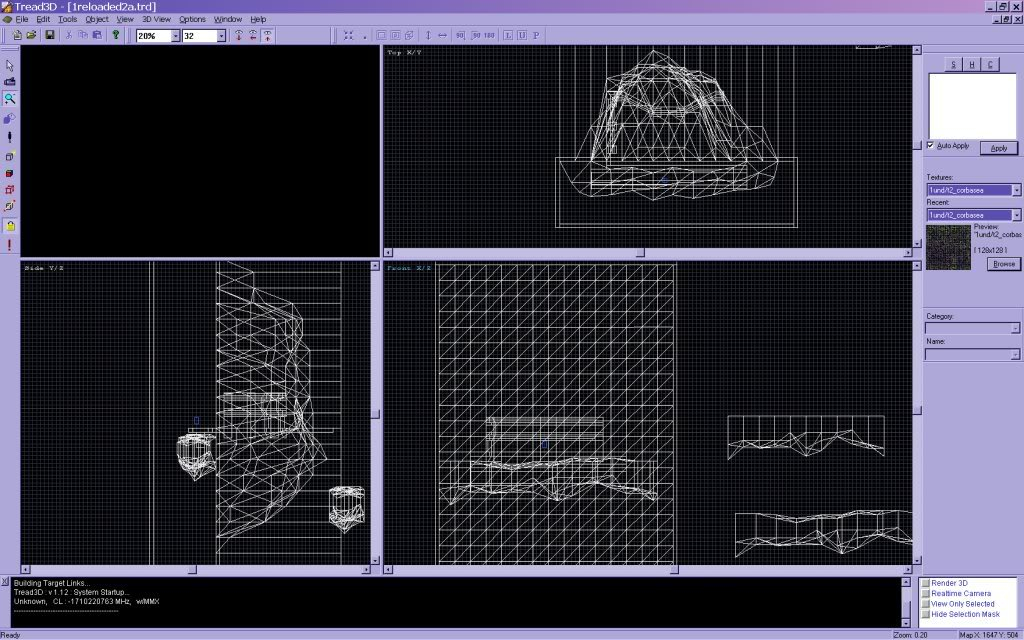Toggle the Auto Apply checkbox

pos(932,146)
